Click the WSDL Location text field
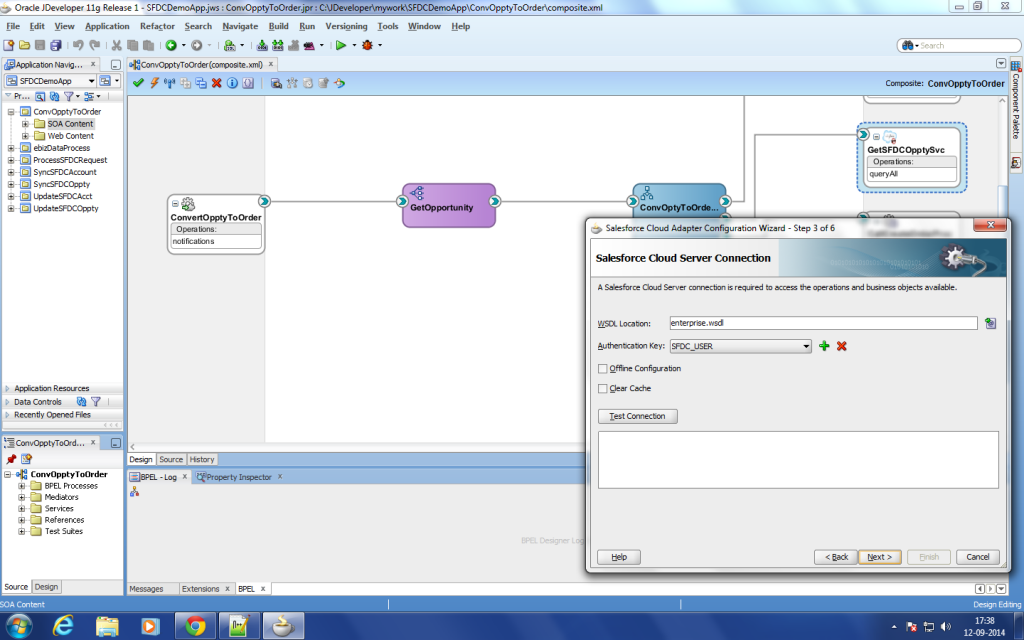Viewport: 1024px width, 640px height. (823, 323)
